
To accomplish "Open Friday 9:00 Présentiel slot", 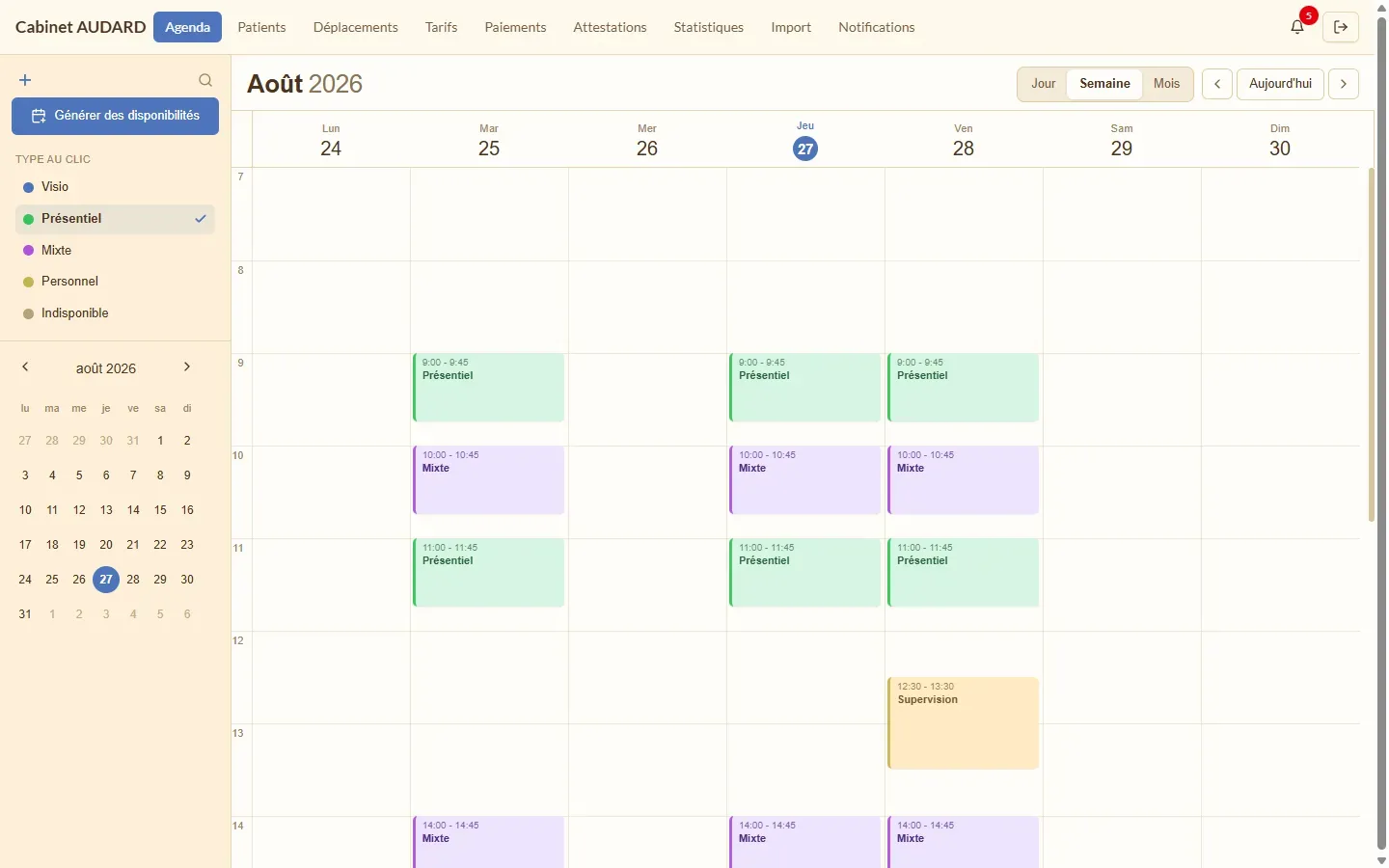I will coord(964,388).
